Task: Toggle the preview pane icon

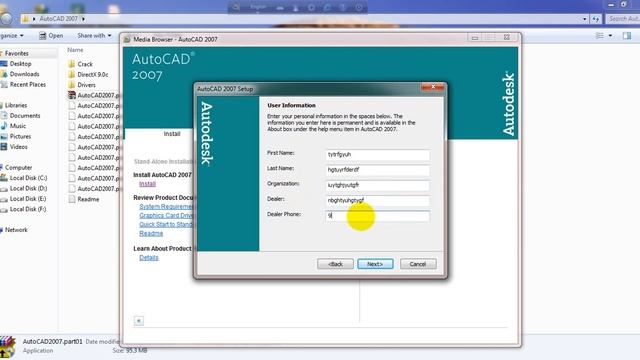Action: [627, 36]
